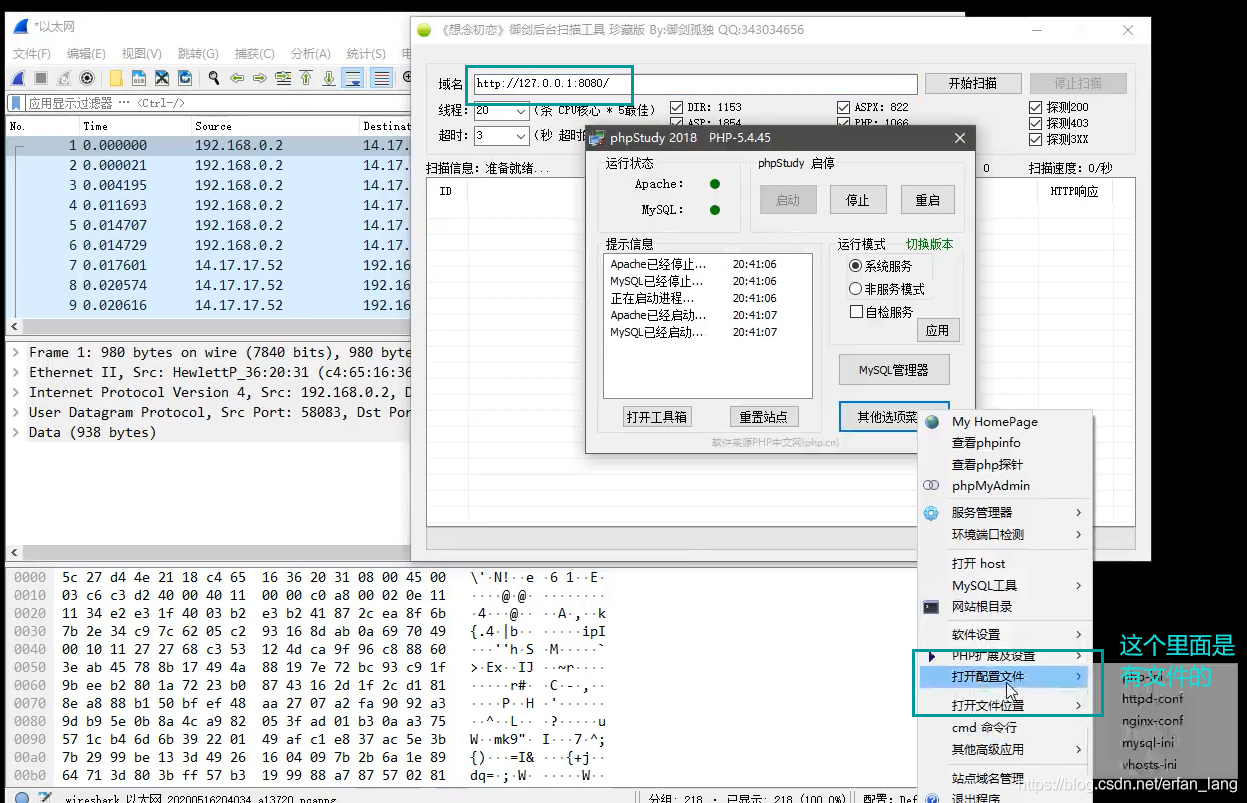
Task: Toggle ASPX: 822 checkbox
Action: [844, 107]
